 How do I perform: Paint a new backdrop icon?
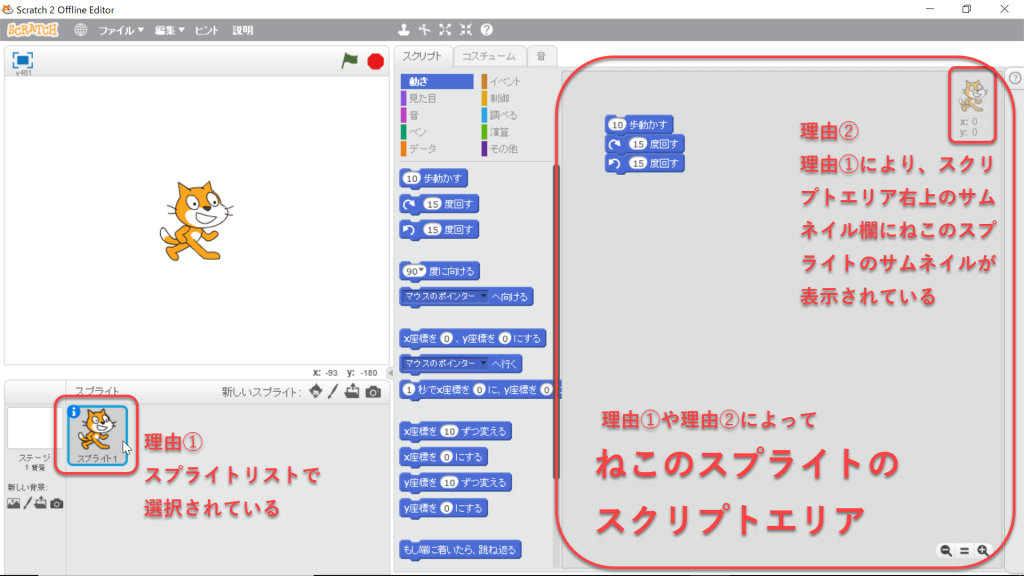pyautogui.click(x=27, y=504)
